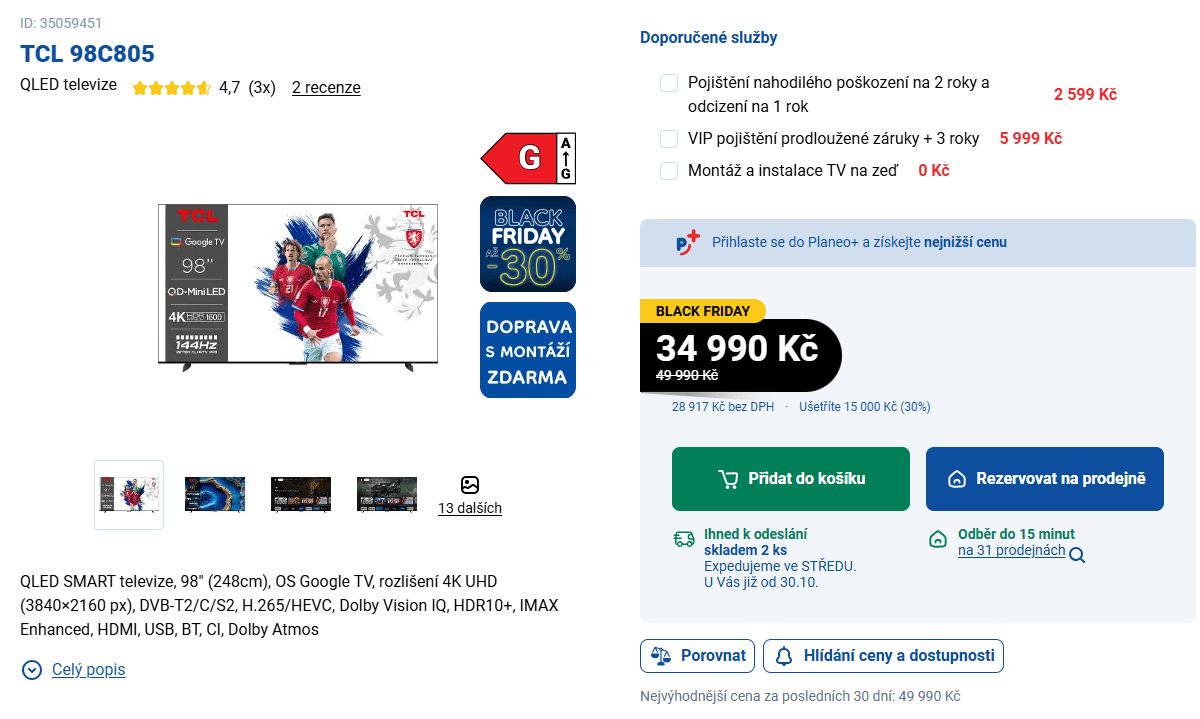Click the Planeo+ logo icon
The width and height of the screenshot is (1200, 719).
(x=688, y=243)
